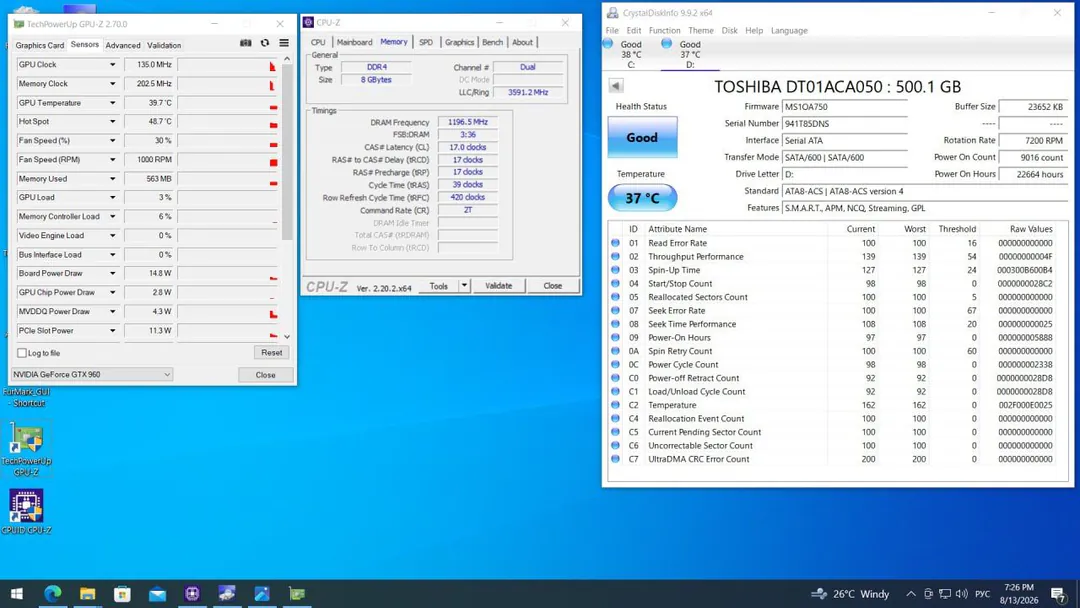The width and height of the screenshot is (1080, 608).
Task: Open the Windows Start menu
Action: pyautogui.click(x=17, y=594)
